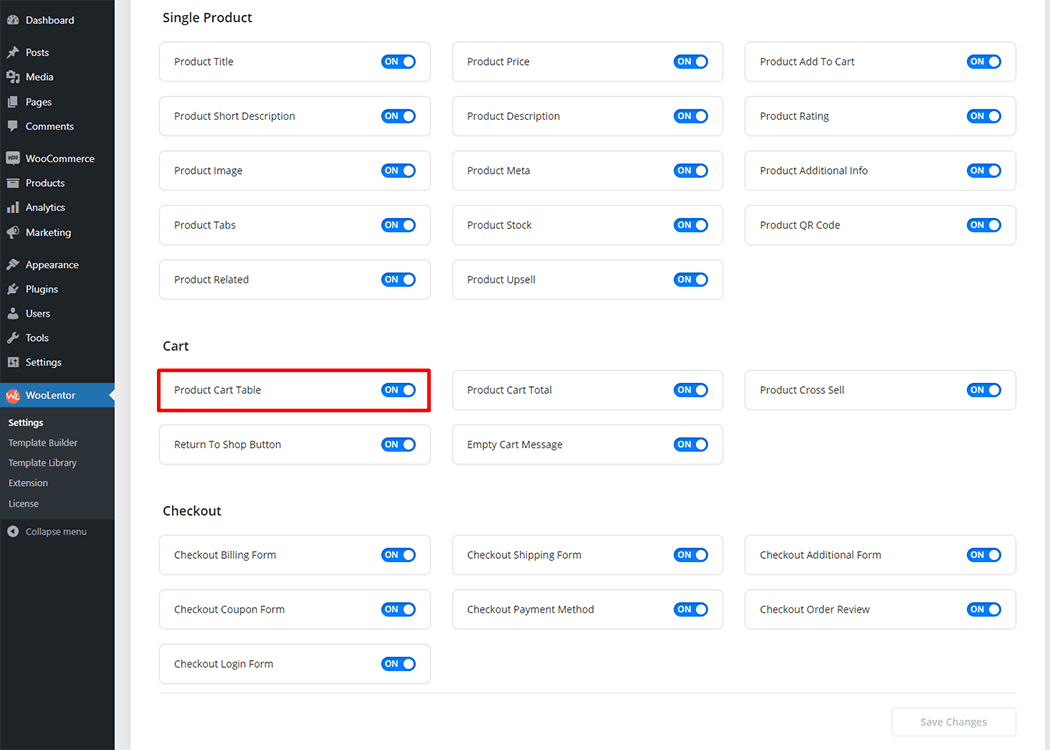1050x750 pixels.
Task: Click the Posts pin icon
Action: click(13, 52)
